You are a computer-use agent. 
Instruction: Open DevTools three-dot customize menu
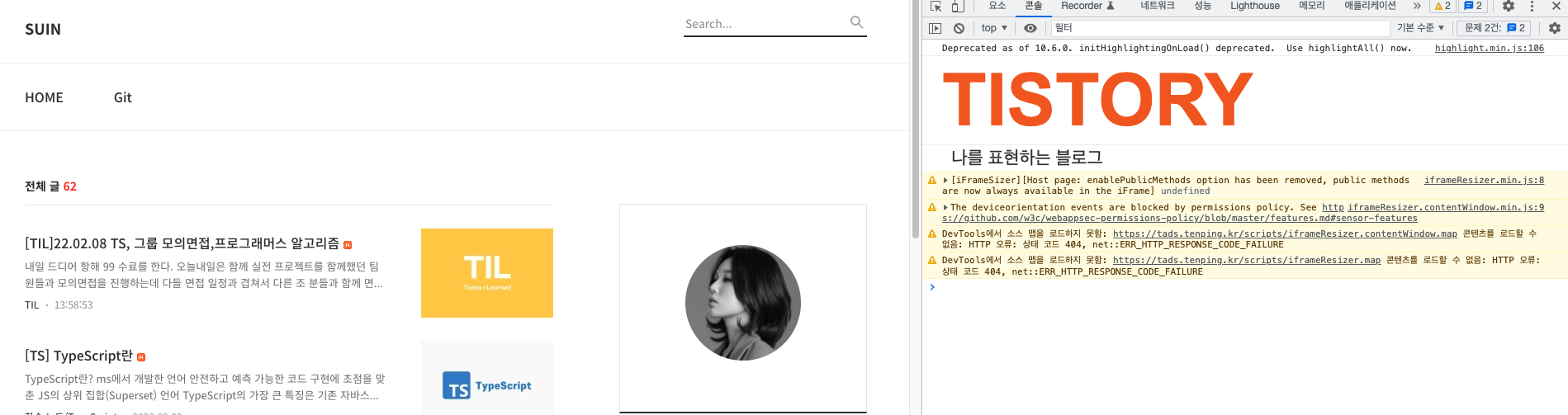click(x=1532, y=6)
